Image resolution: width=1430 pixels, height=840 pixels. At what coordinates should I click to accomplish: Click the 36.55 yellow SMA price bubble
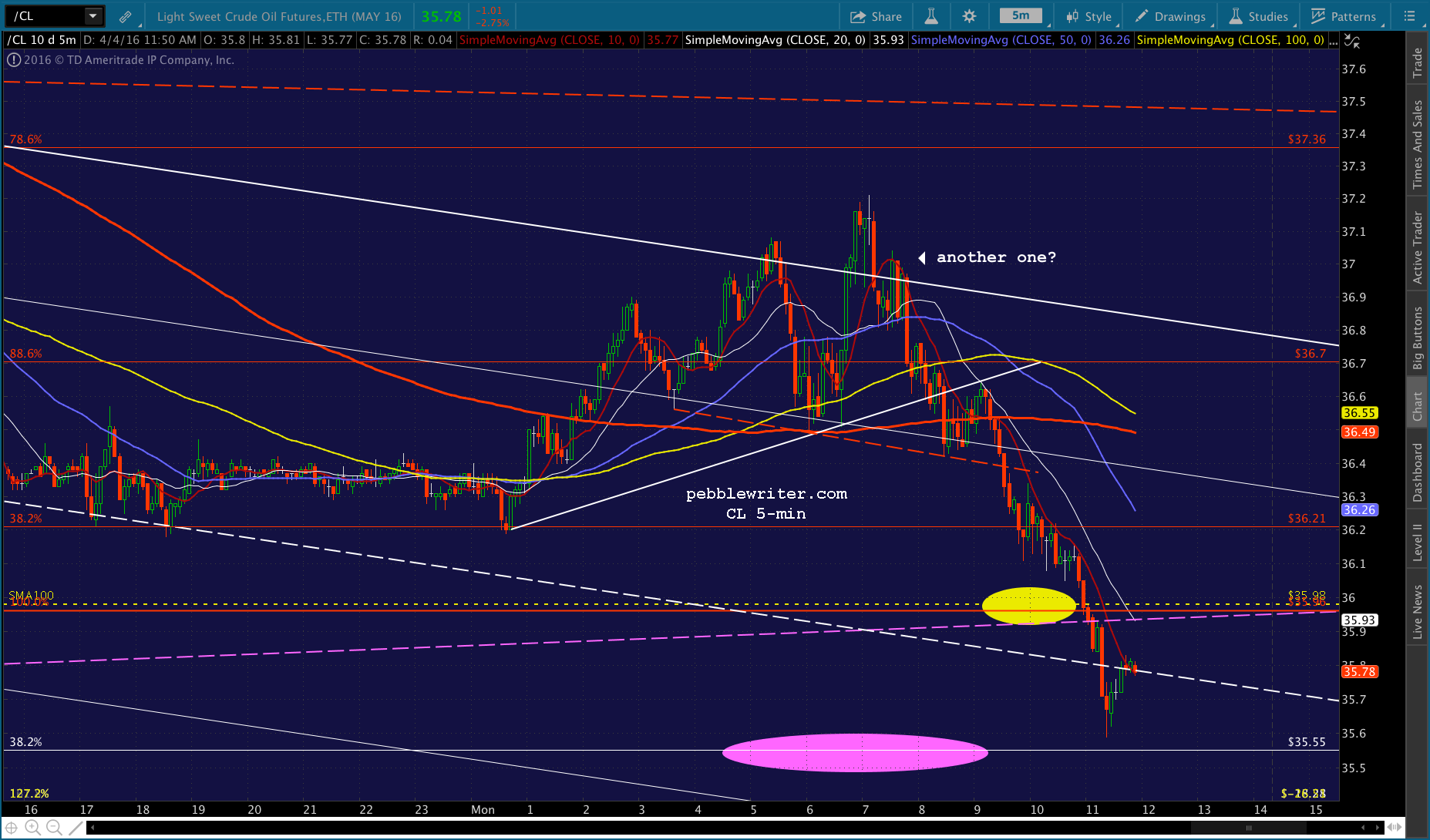coord(1359,413)
